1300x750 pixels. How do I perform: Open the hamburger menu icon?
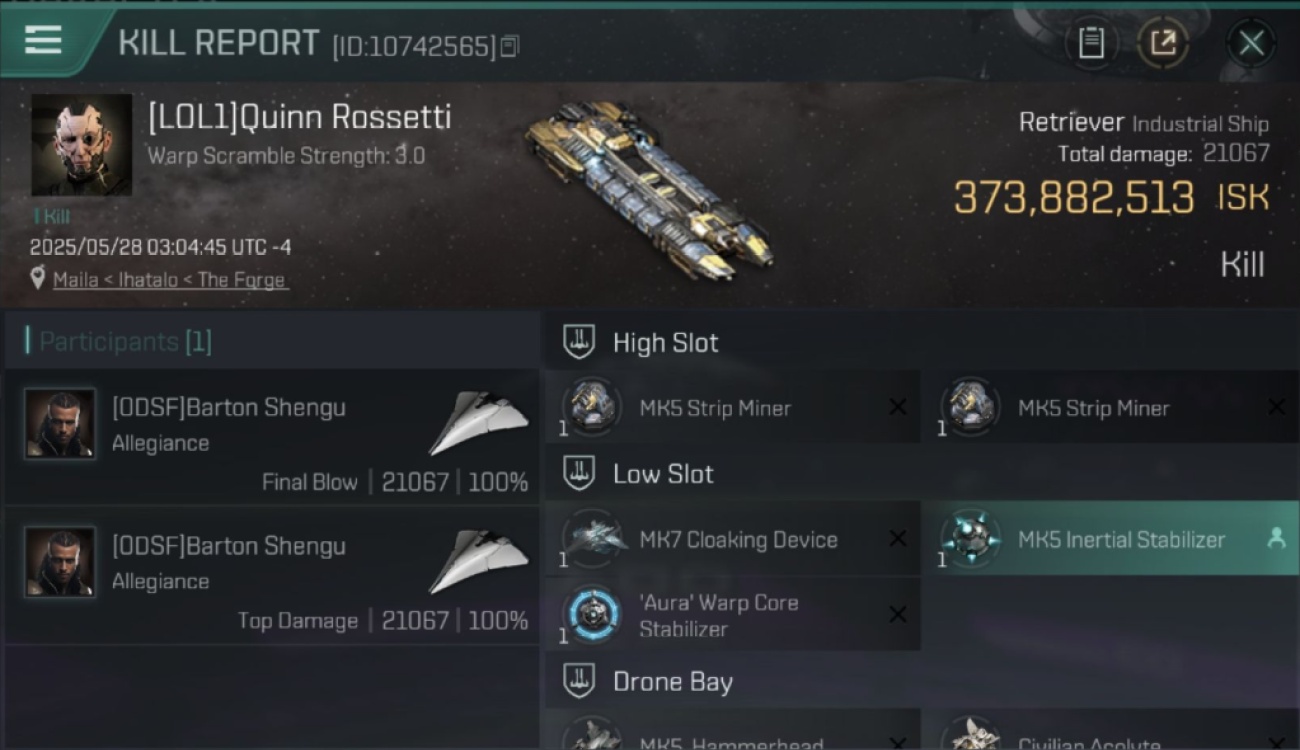pyautogui.click(x=43, y=40)
